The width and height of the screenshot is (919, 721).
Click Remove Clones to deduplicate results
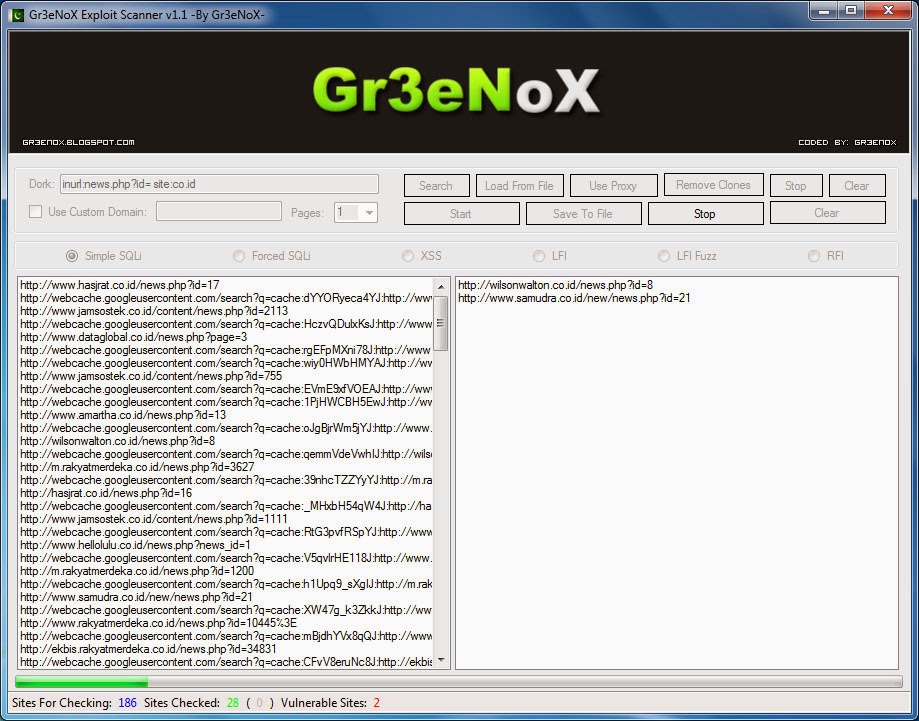(712, 185)
